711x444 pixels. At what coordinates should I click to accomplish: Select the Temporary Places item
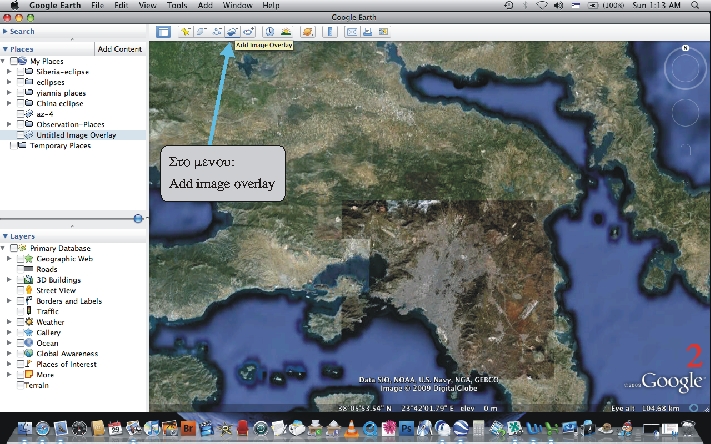tap(60, 146)
